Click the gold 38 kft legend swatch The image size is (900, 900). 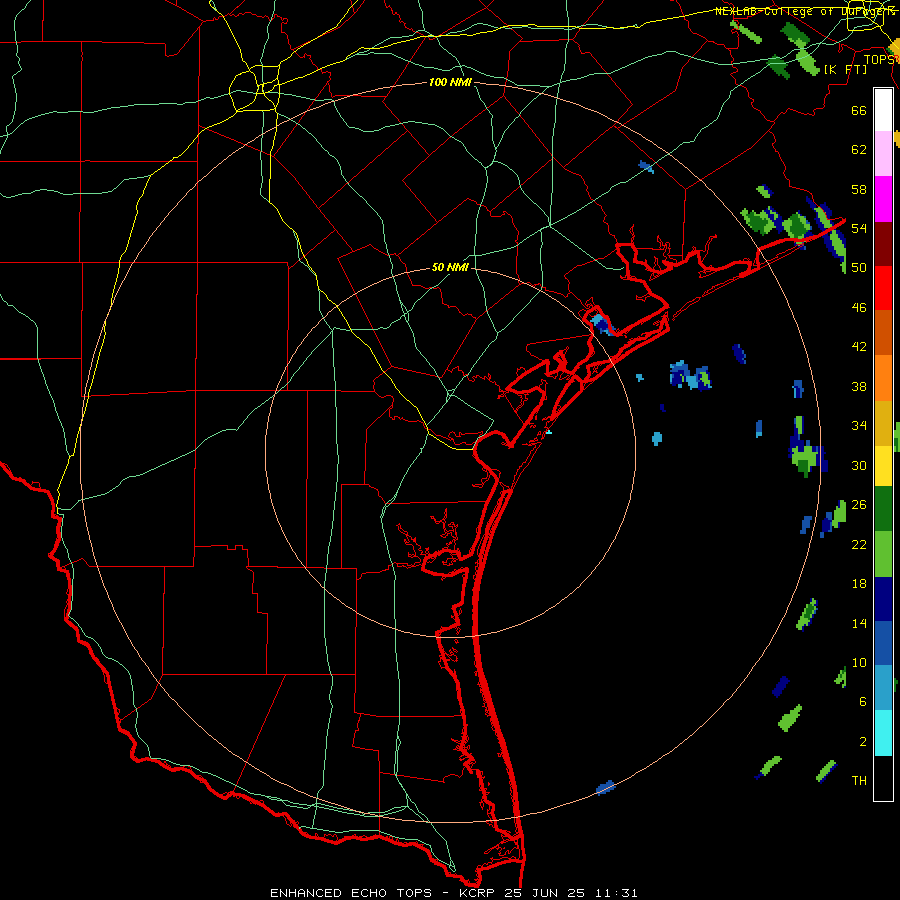pyautogui.click(x=883, y=423)
